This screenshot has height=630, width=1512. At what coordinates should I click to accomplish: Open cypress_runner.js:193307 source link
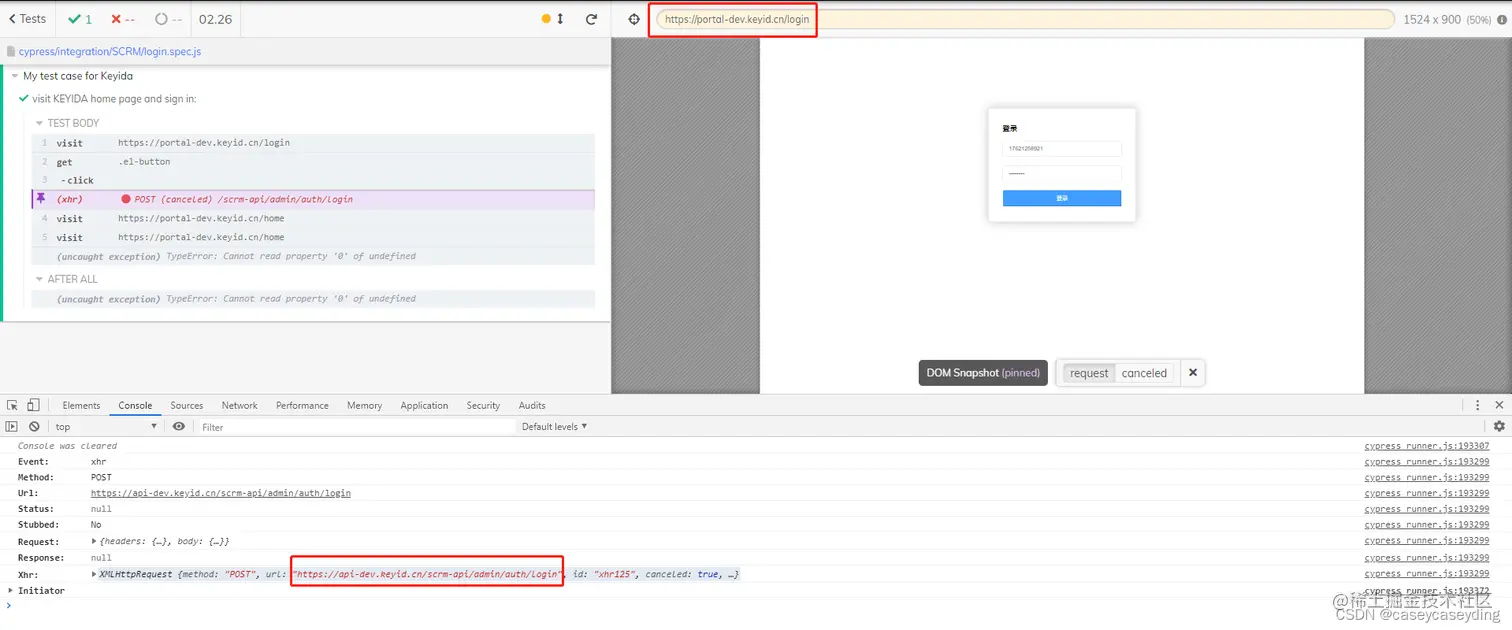tap(1426, 446)
